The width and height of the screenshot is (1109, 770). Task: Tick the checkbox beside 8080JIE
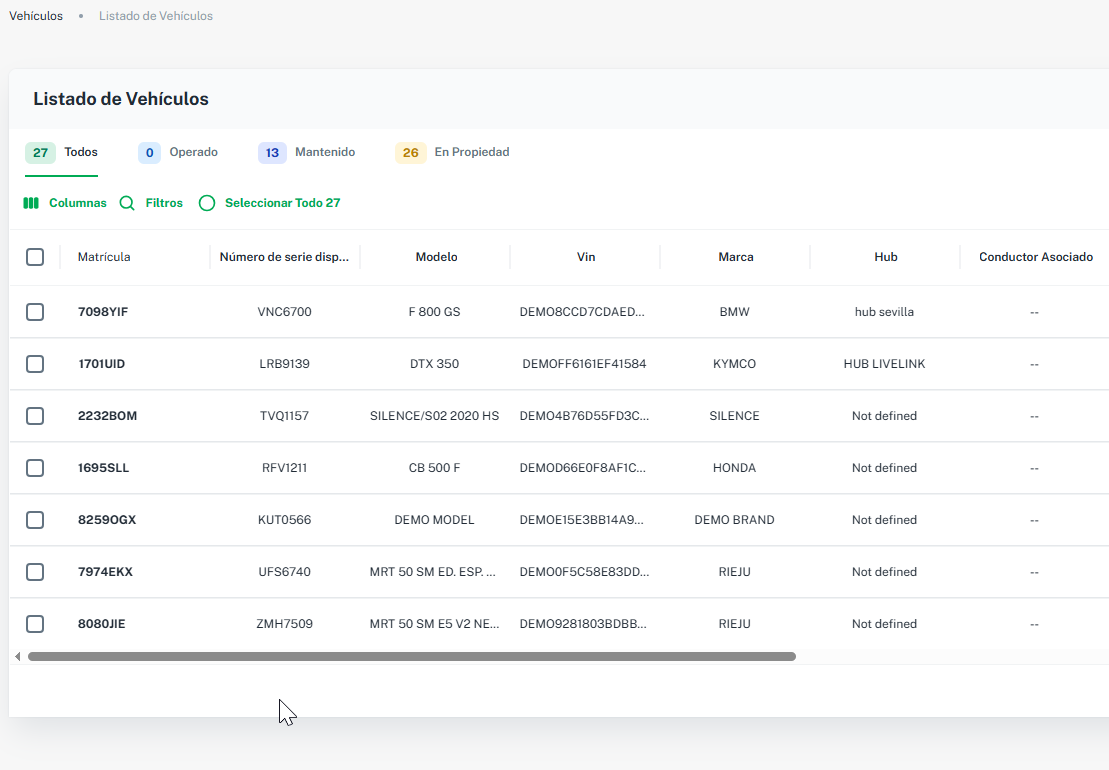pos(35,624)
